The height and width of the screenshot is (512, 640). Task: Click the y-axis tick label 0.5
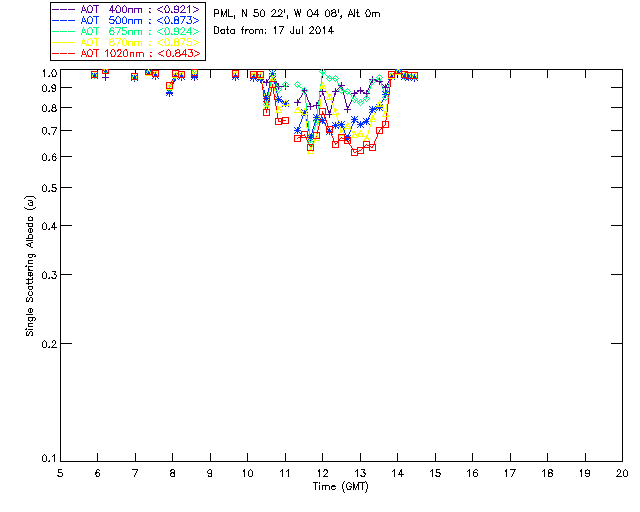pyautogui.click(x=49, y=188)
